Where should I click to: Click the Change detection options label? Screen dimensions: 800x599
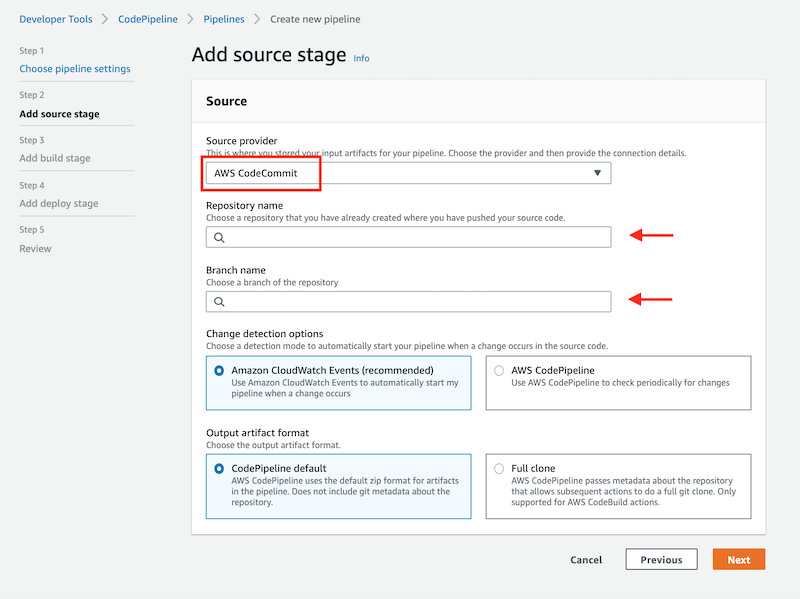pyautogui.click(x=264, y=334)
